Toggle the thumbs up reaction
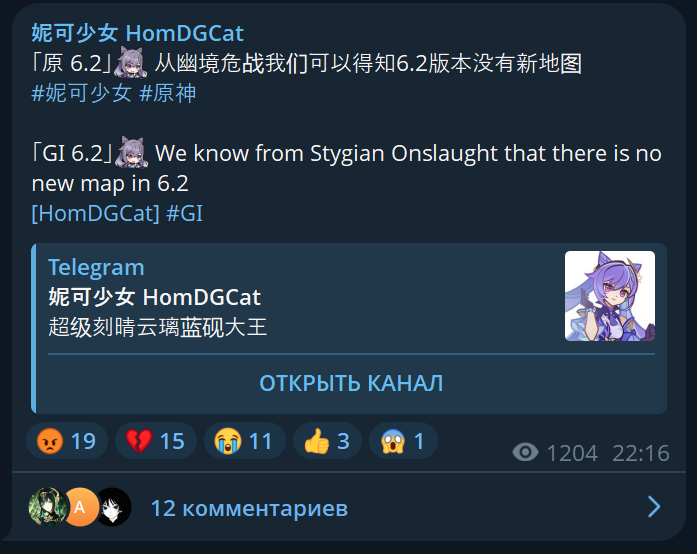 pos(327,441)
